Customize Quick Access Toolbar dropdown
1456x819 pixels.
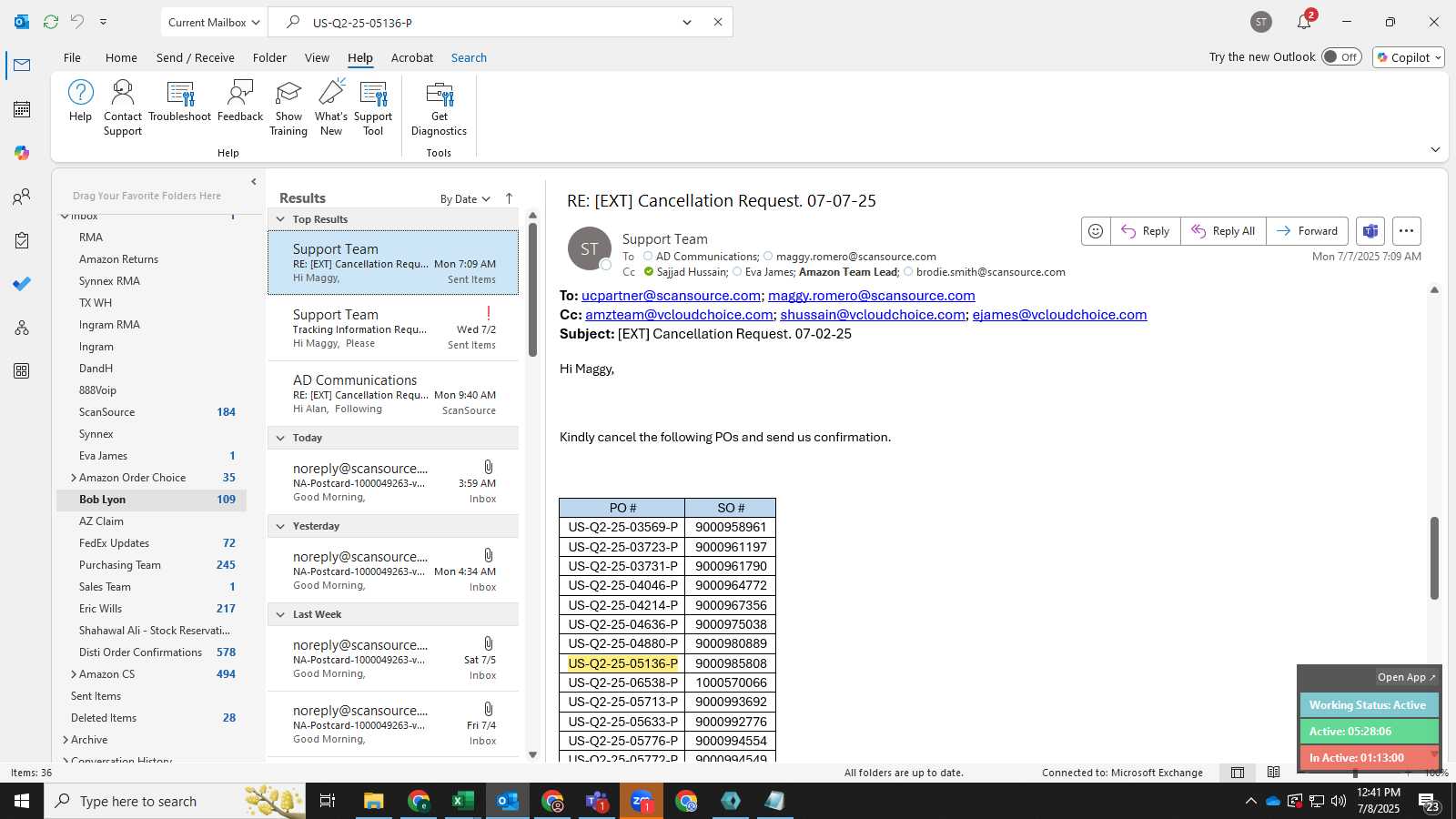pyautogui.click(x=103, y=22)
